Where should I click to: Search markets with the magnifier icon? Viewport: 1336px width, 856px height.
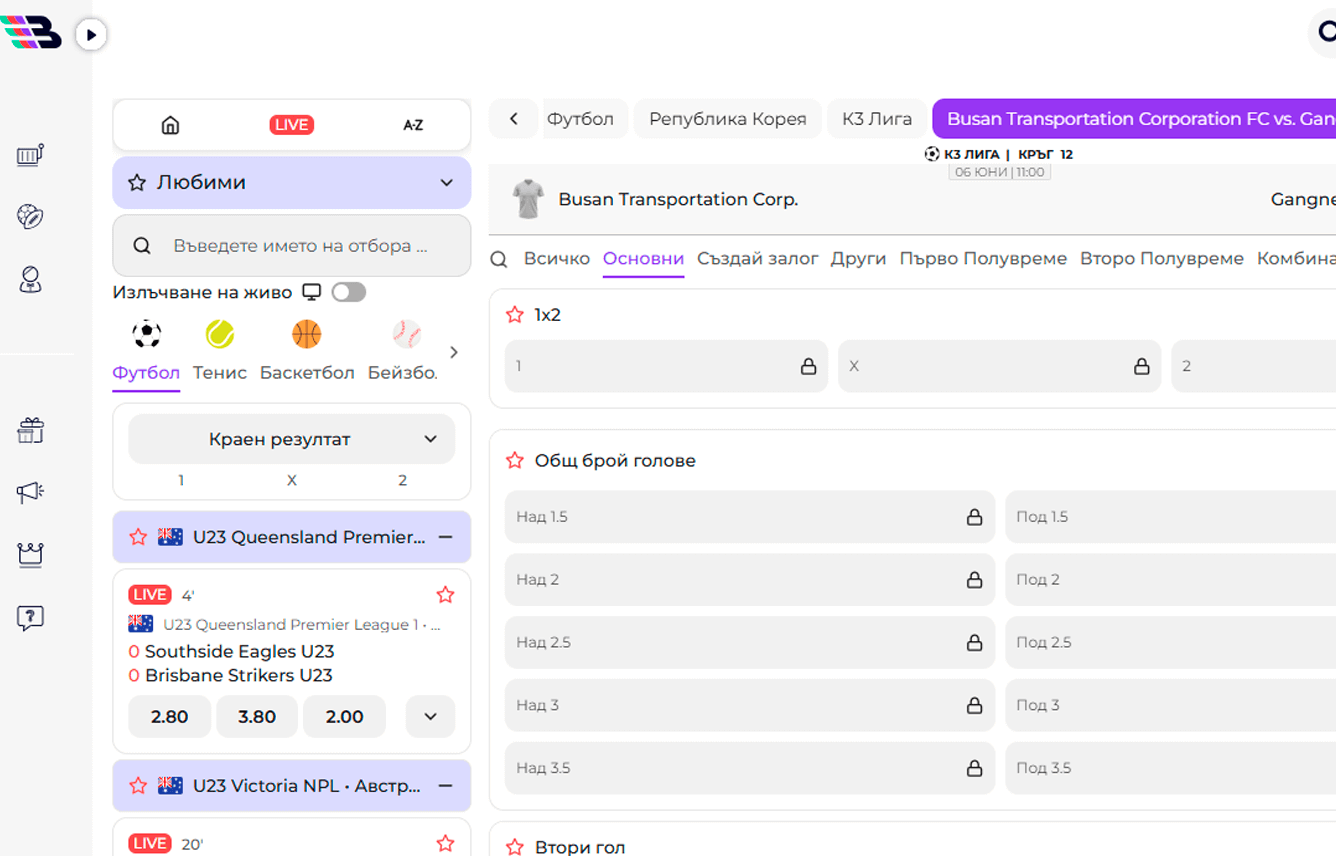click(499, 260)
